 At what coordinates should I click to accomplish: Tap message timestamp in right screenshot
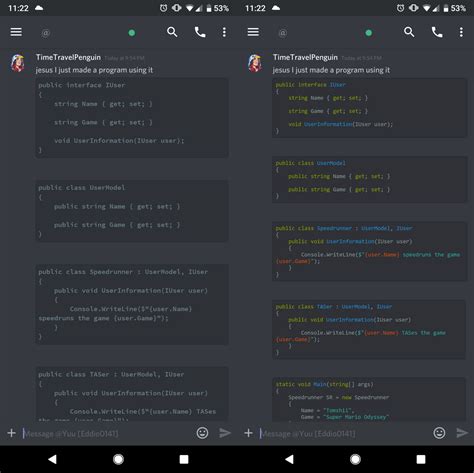(x=361, y=58)
